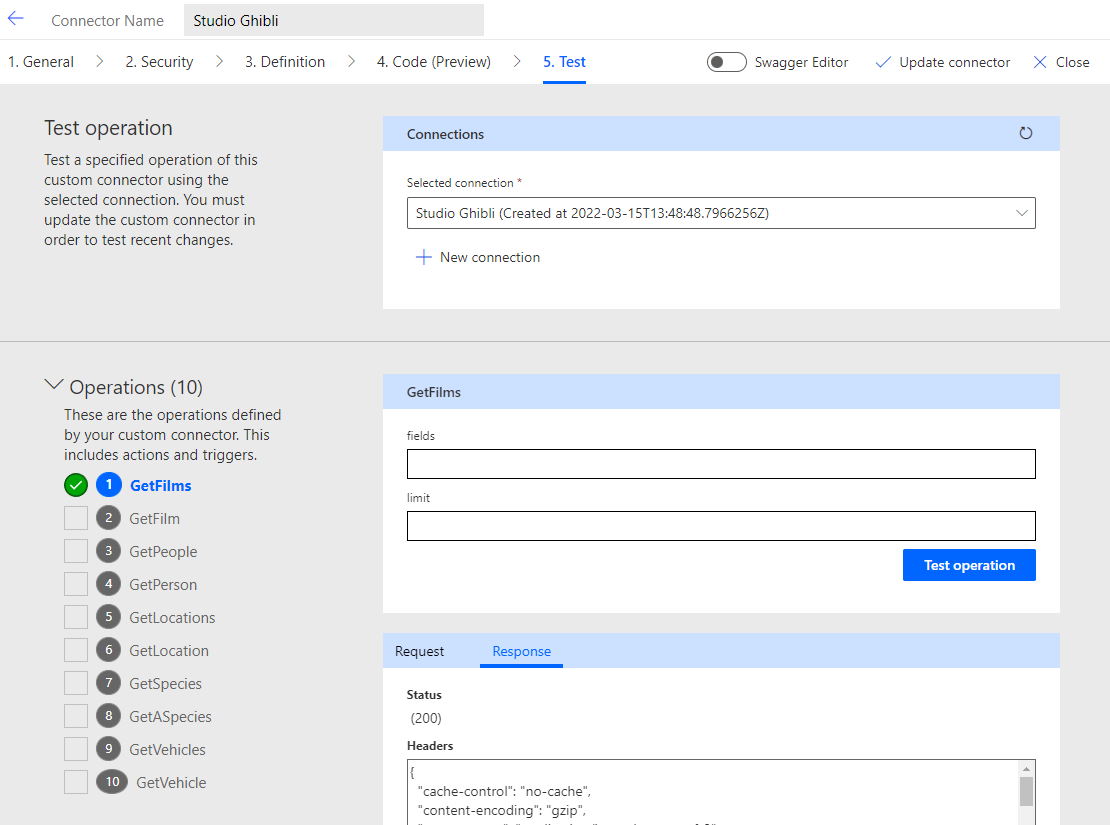The image size is (1110, 825).
Task: Click number badge 1 for GetFilms
Action: point(108,485)
